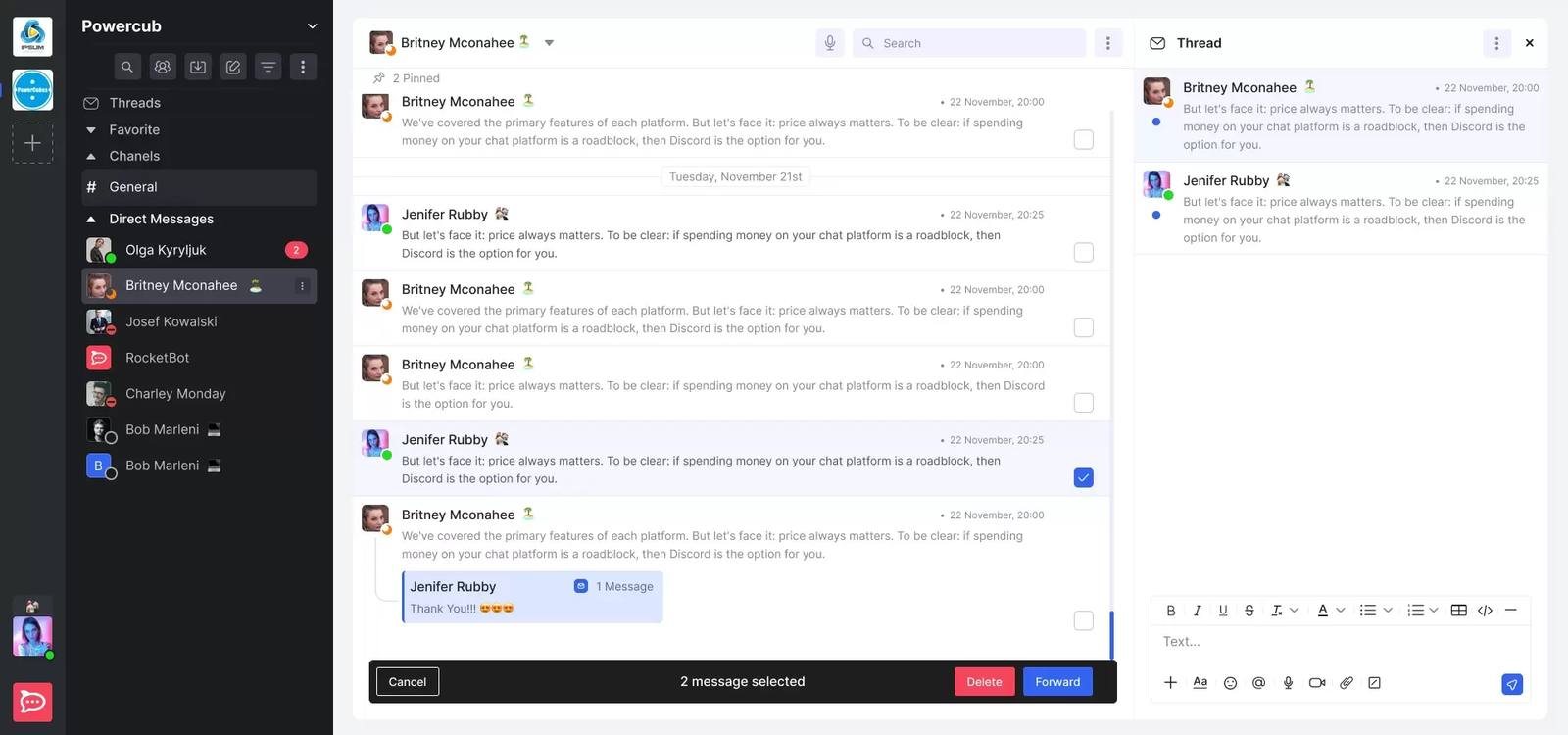Open RocketBot direct message

[199, 358]
